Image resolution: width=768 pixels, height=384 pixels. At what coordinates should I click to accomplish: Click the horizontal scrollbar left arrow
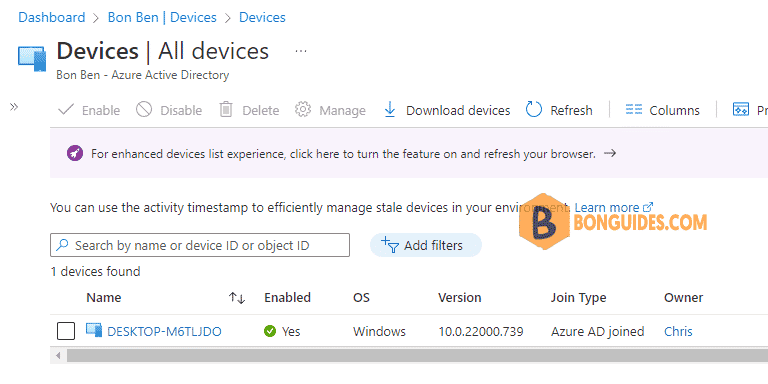coord(58,356)
